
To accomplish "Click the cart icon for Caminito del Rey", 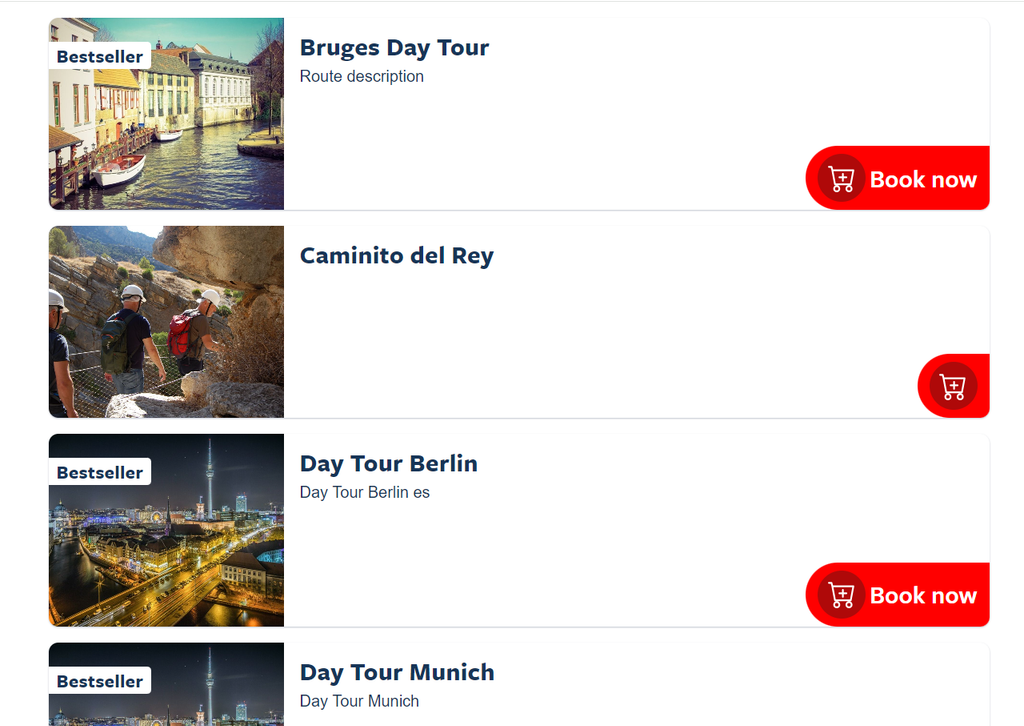I will pos(953,386).
